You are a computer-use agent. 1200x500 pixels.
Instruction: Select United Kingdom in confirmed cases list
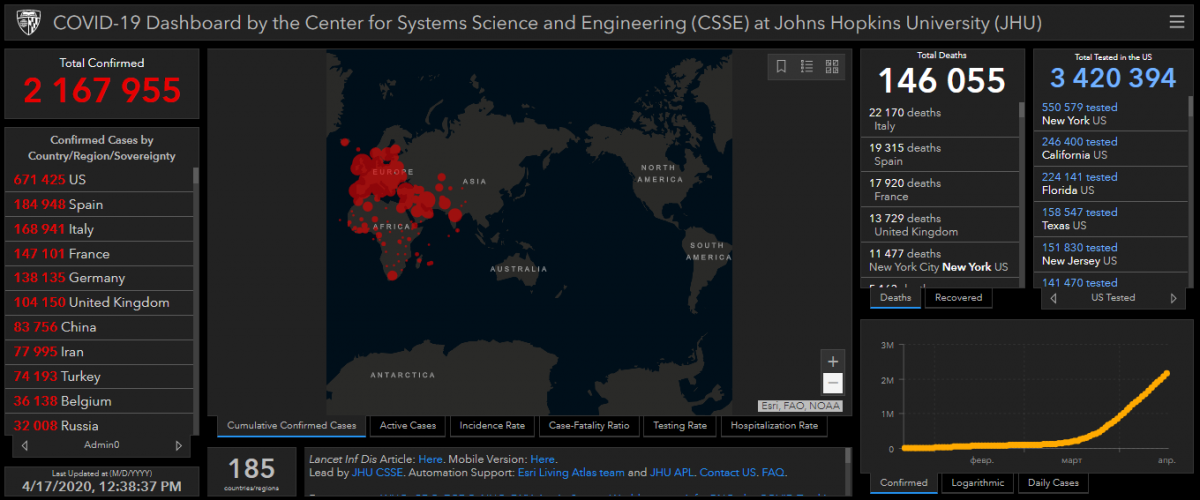pyautogui.click(x=98, y=303)
